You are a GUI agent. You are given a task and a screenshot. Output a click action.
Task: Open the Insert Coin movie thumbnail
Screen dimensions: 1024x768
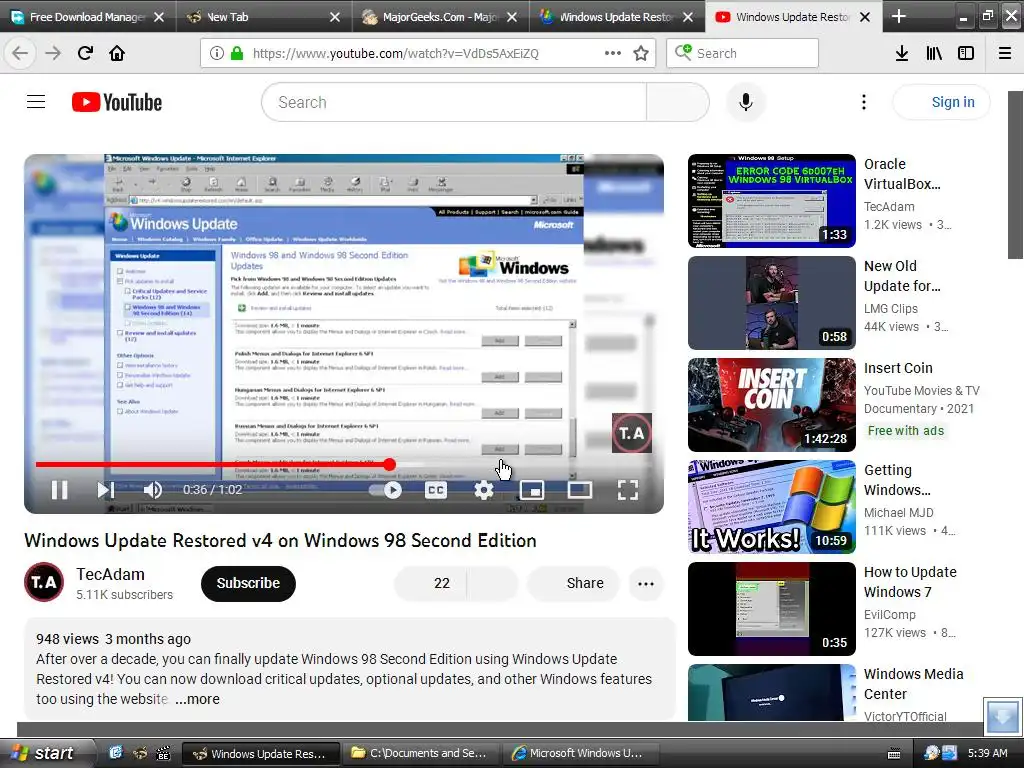[x=772, y=405]
